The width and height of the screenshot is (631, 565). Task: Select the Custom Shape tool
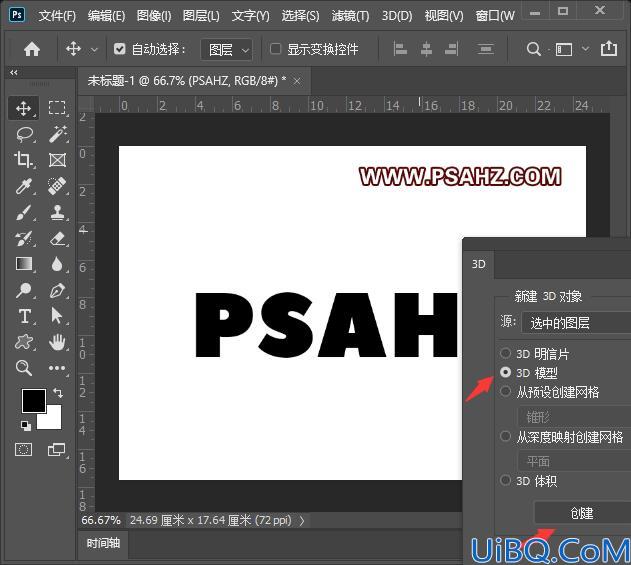pyautogui.click(x=24, y=342)
